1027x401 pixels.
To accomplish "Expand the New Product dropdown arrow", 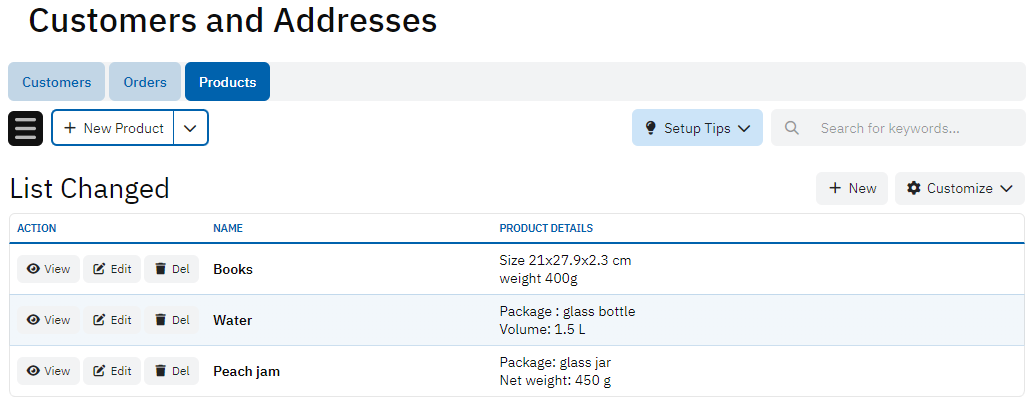I will (x=191, y=128).
